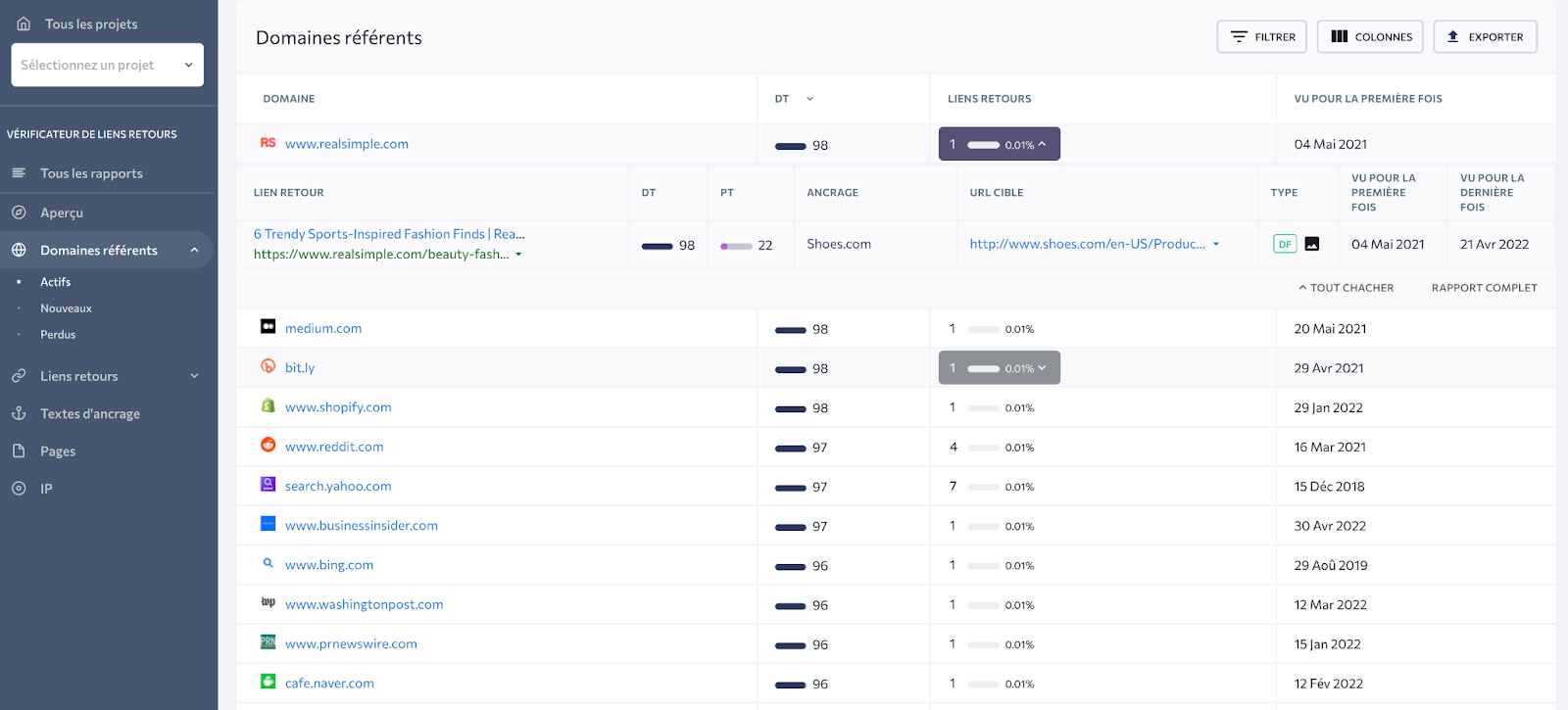This screenshot has width=1568, height=710.
Task: Click the Shopify favicon
Action: tap(268, 405)
